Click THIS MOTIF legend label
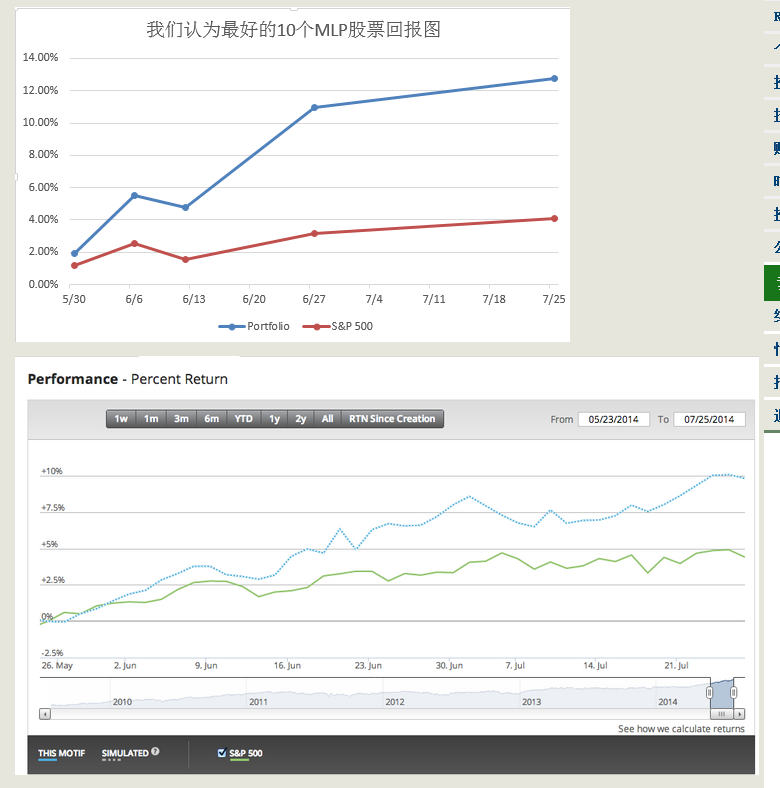 point(61,753)
